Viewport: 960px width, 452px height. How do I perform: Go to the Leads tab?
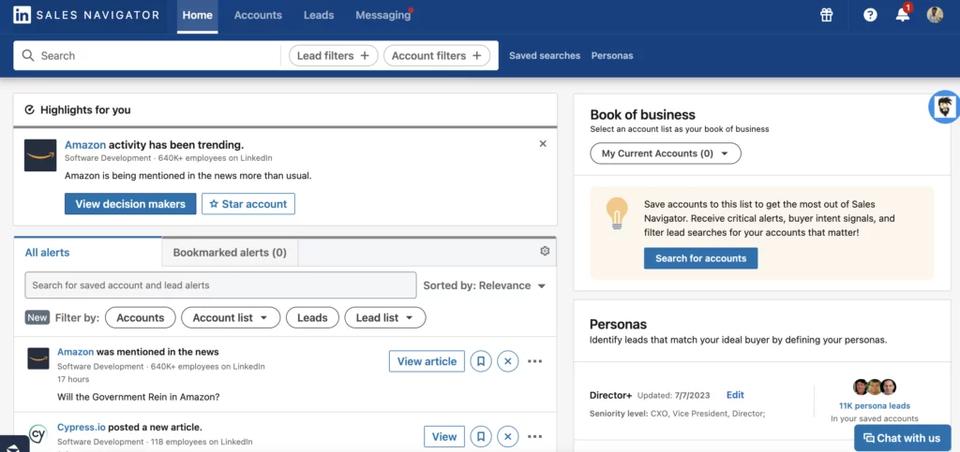[x=318, y=15]
